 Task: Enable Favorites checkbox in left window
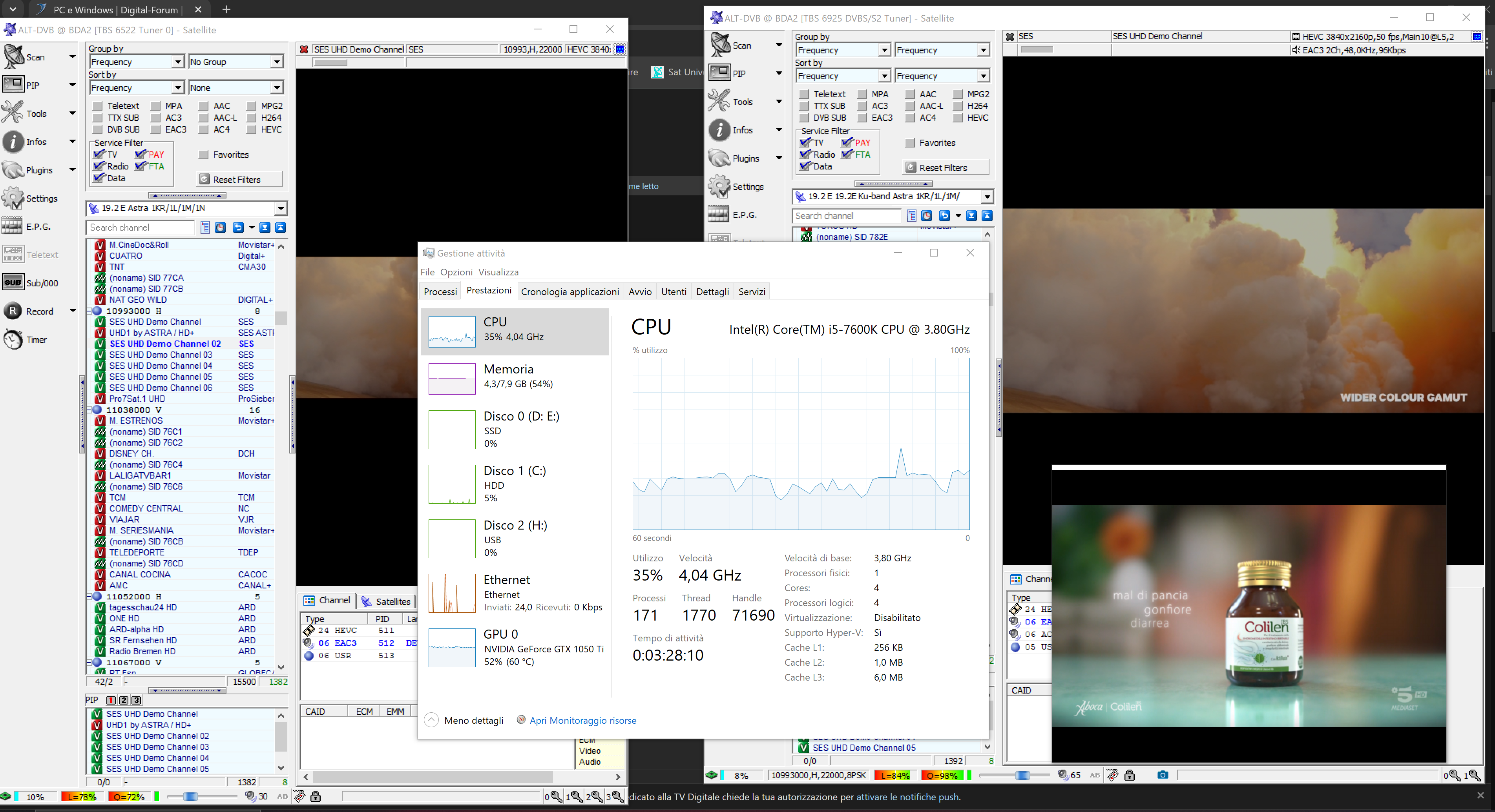[203, 154]
